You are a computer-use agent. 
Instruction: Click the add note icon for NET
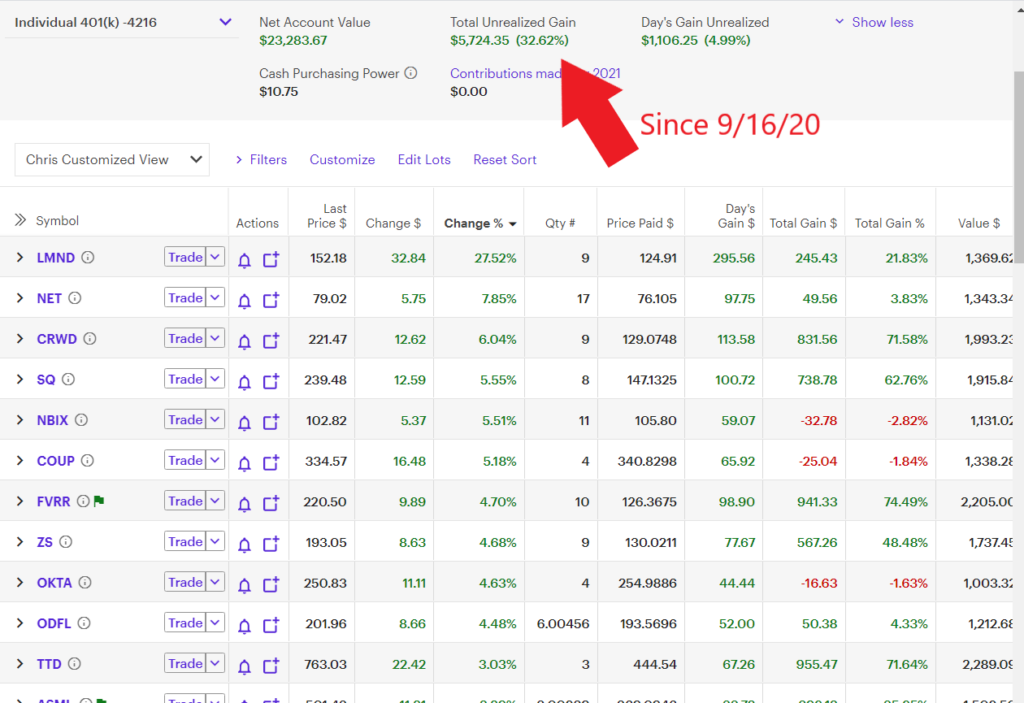click(x=271, y=299)
